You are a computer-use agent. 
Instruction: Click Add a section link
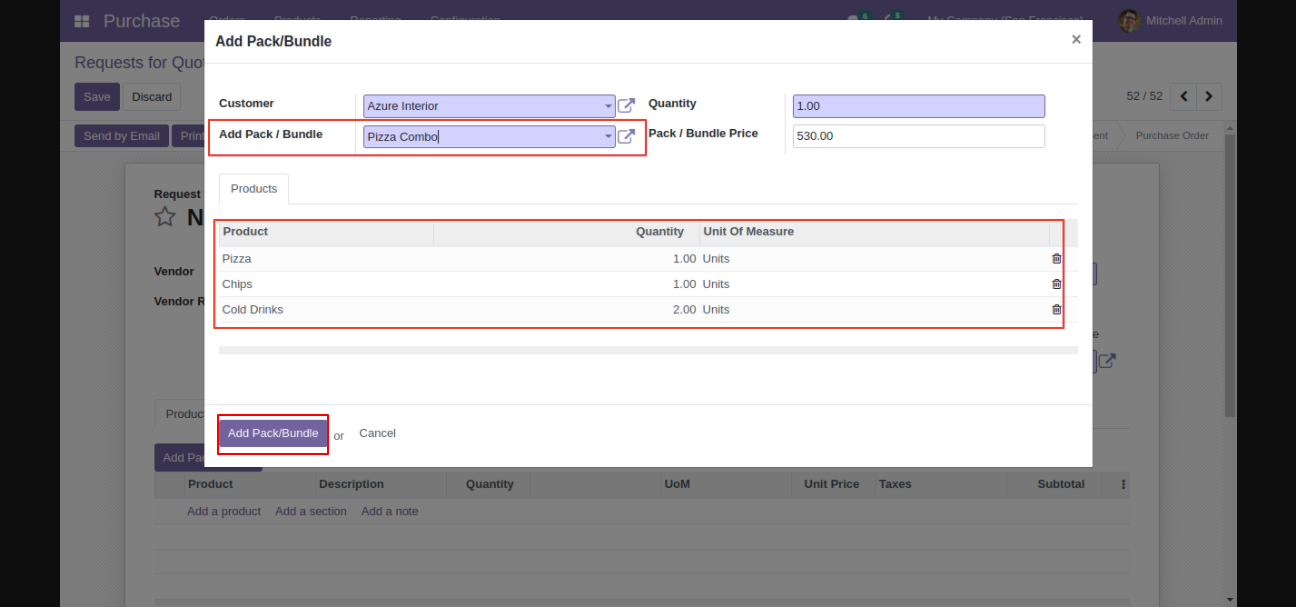[x=311, y=511]
